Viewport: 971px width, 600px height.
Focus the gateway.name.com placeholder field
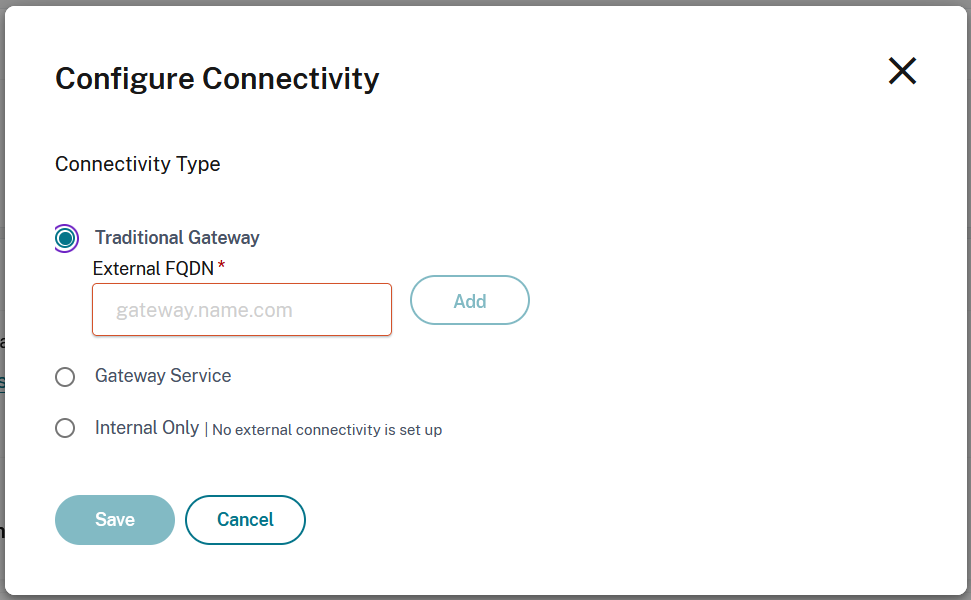click(241, 309)
